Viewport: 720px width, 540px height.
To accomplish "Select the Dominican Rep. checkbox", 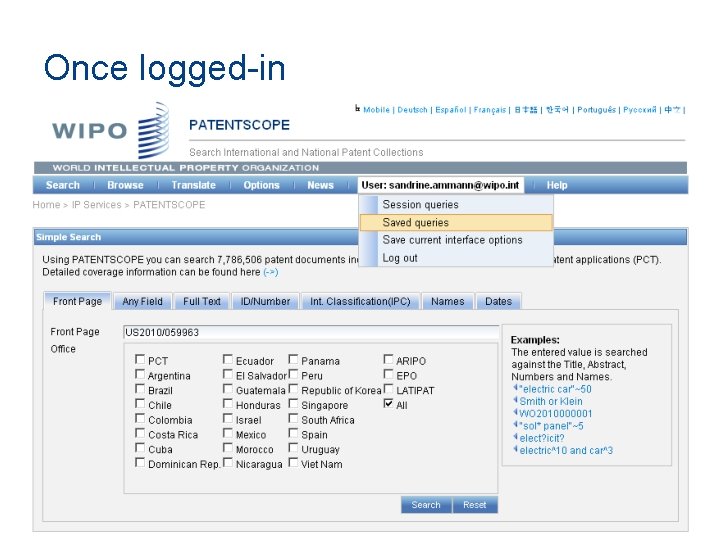I will [x=140, y=462].
